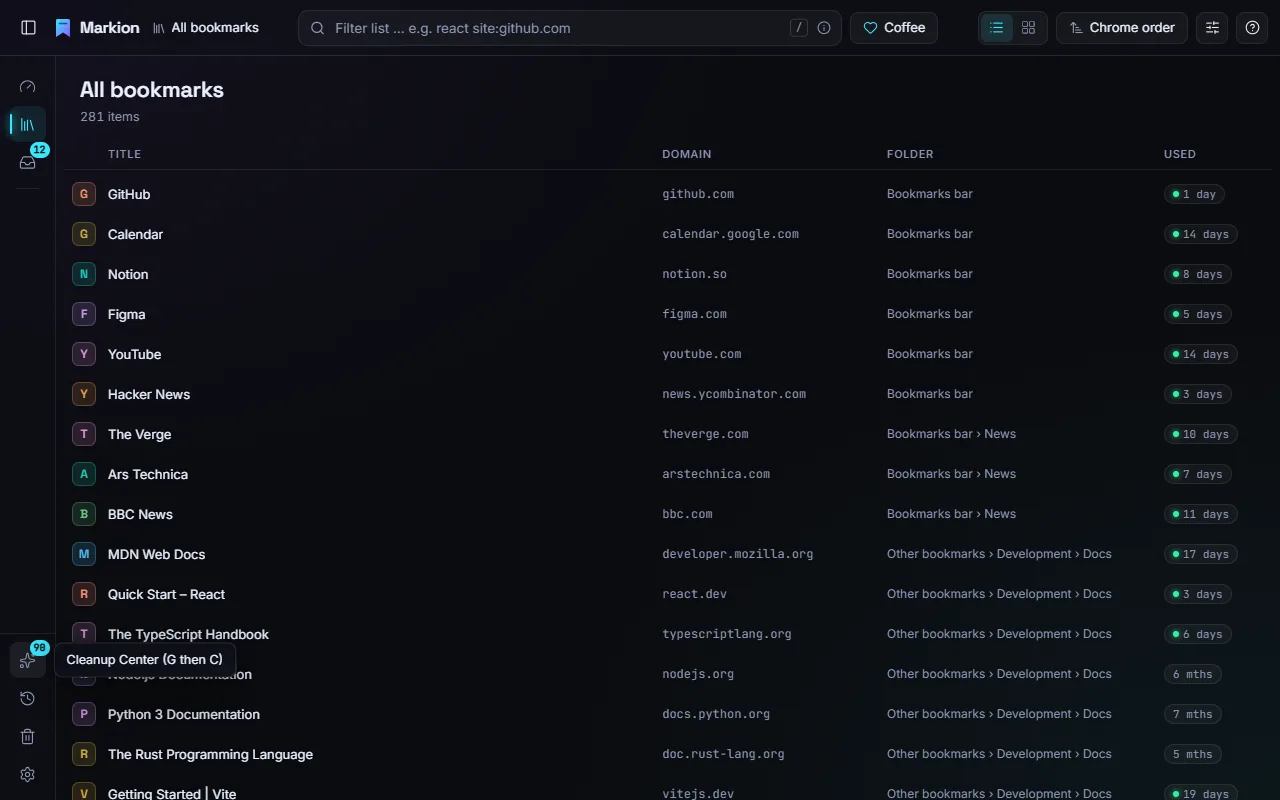Sort by the TITLE column header
1280x800 pixels.
pyautogui.click(x=124, y=154)
